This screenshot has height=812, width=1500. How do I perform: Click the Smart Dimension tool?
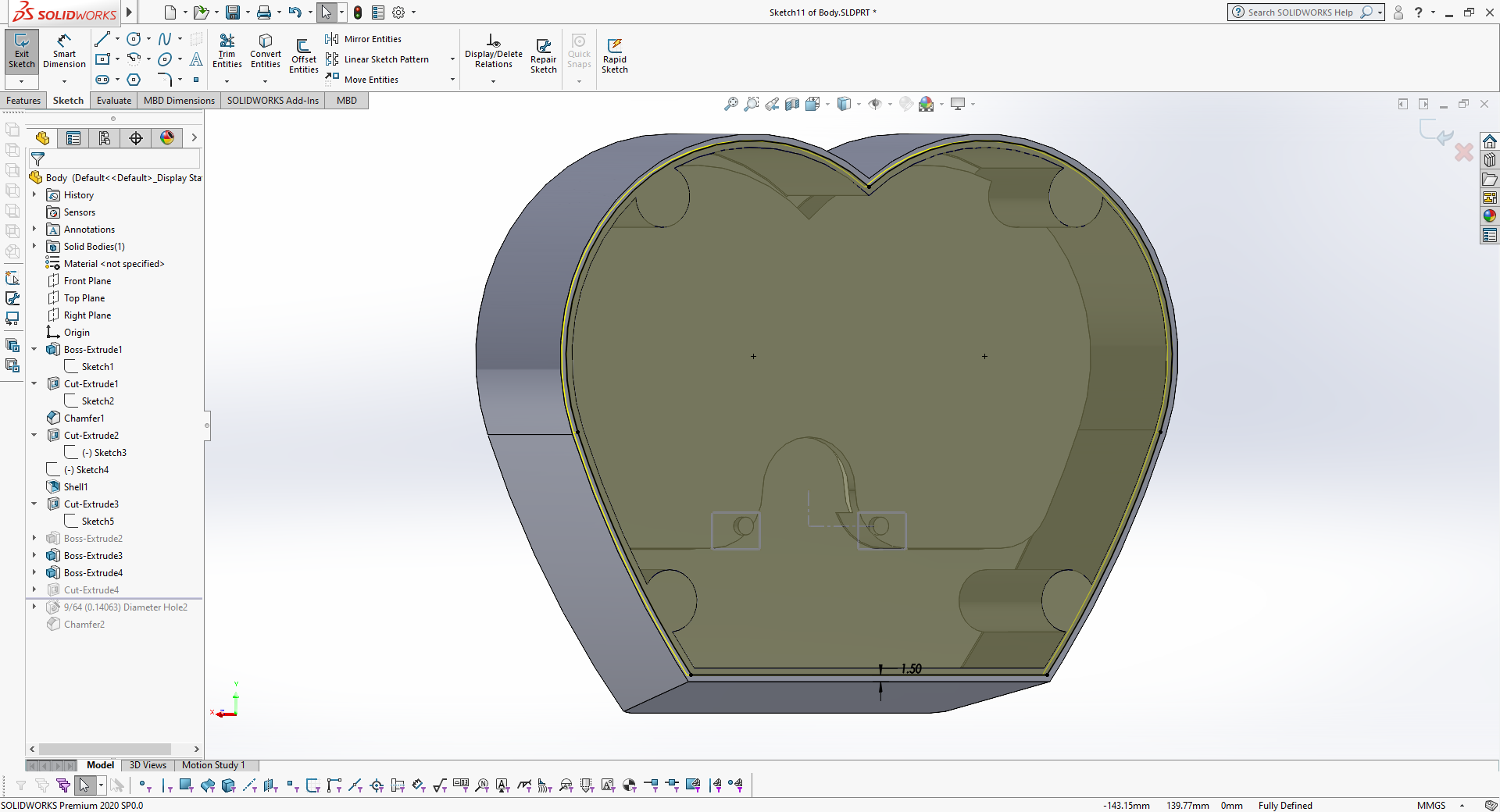click(x=64, y=51)
